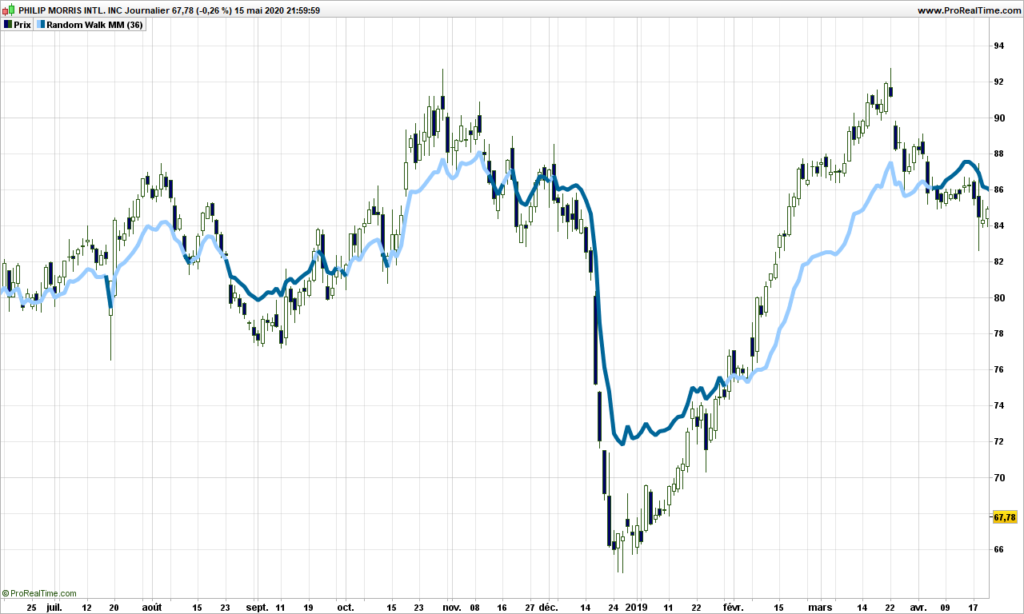Open the www.ProRealTime.com link in the header
Image resolution: width=1024 pixels, height=614 pixels.
[x=968, y=10]
